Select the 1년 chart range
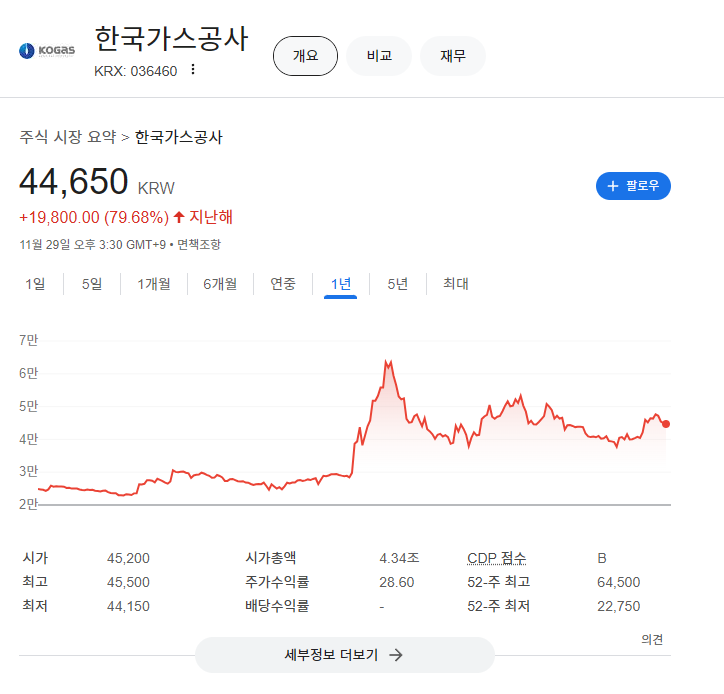This screenshot has height=694, width=724. click(341, 284)
